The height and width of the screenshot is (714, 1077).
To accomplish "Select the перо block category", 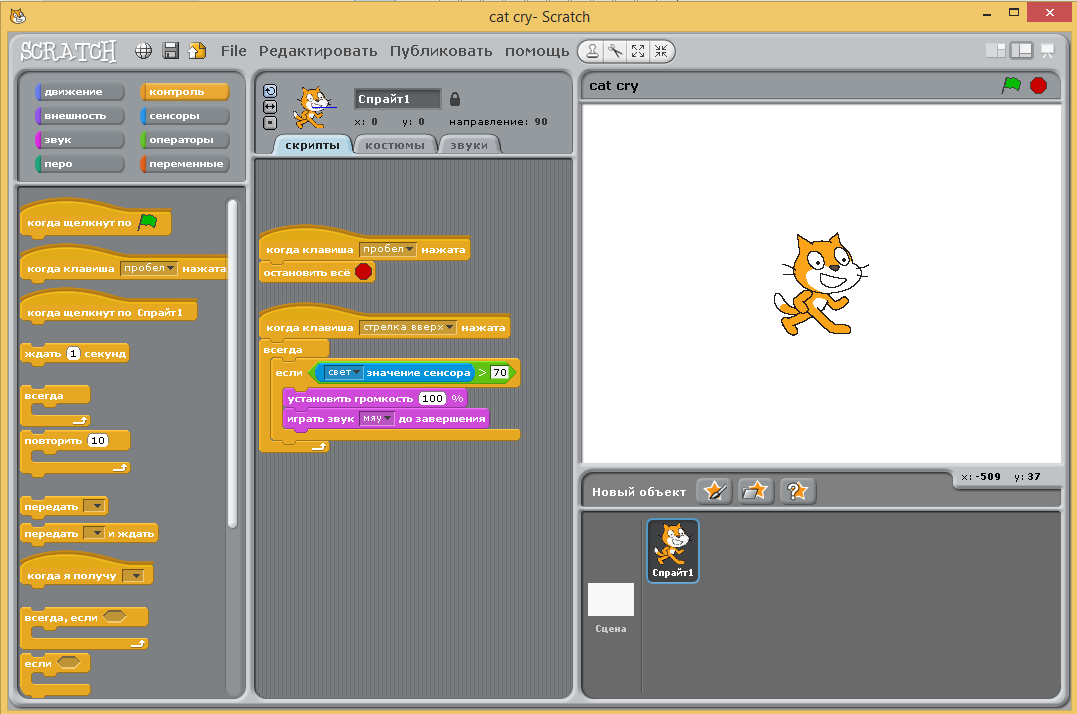I will [x=80, y=163].
